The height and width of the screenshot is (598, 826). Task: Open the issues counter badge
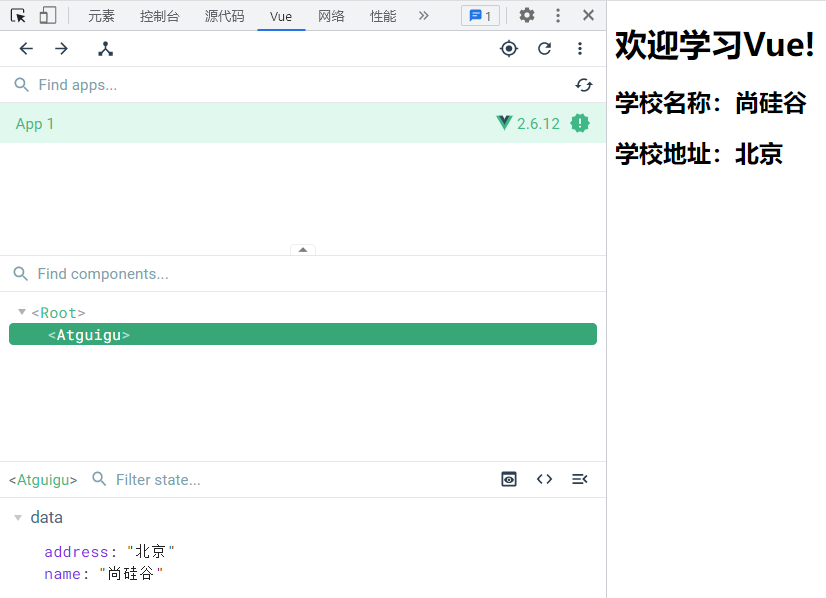pyautogui.click(x=480, y=16)
